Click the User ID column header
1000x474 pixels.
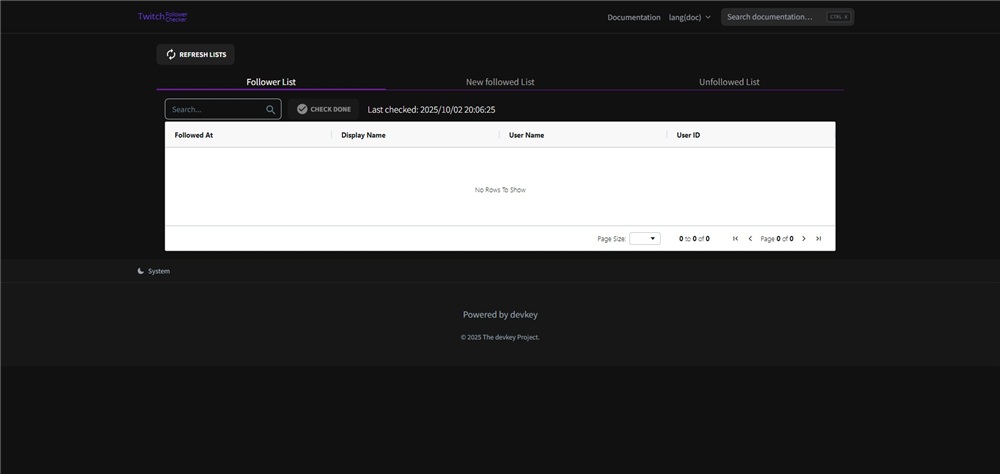click(x=688, y=135)
